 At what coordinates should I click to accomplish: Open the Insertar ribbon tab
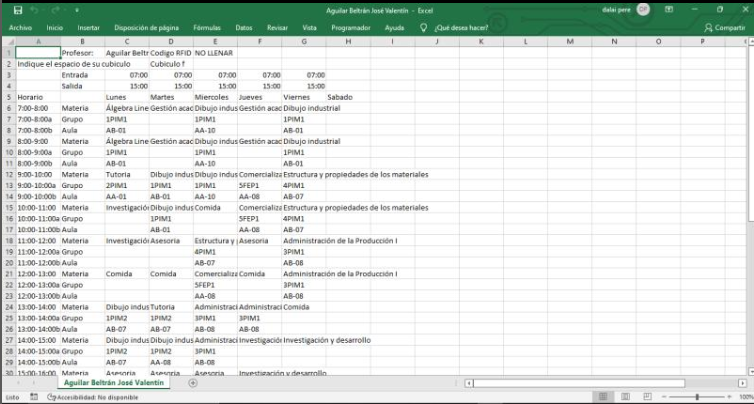[x=88, y=28]
